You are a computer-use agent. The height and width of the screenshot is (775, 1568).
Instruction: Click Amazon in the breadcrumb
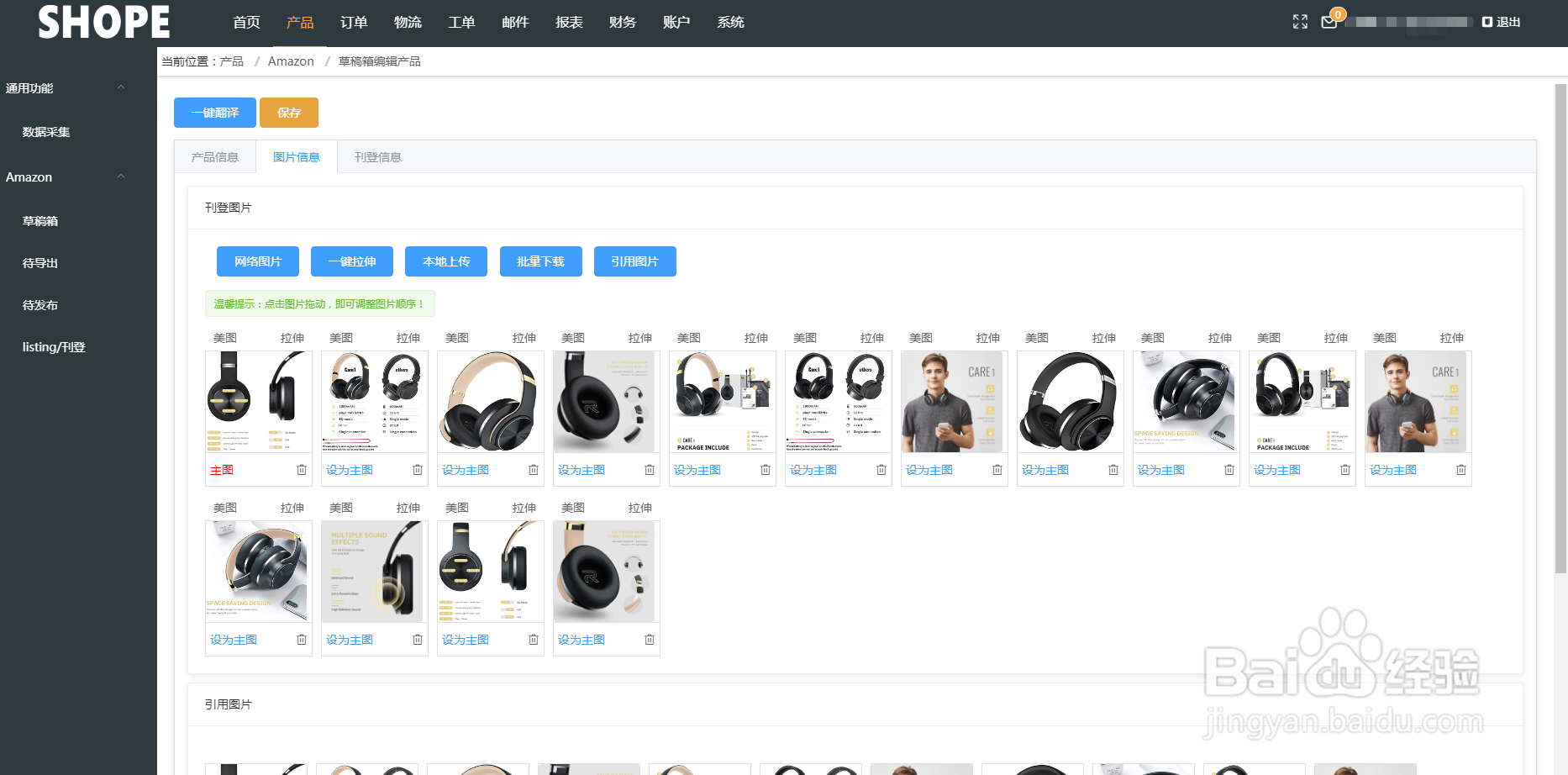[x=291, y=61]
